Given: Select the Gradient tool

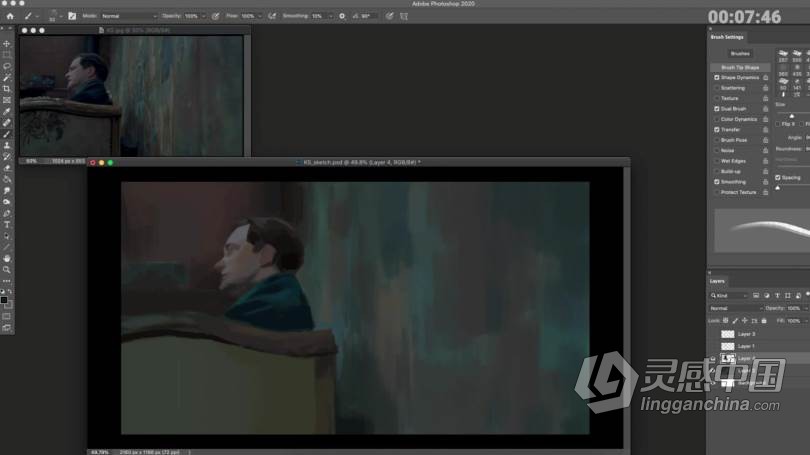Looking at the screenshot, I should tap(7, 179).
